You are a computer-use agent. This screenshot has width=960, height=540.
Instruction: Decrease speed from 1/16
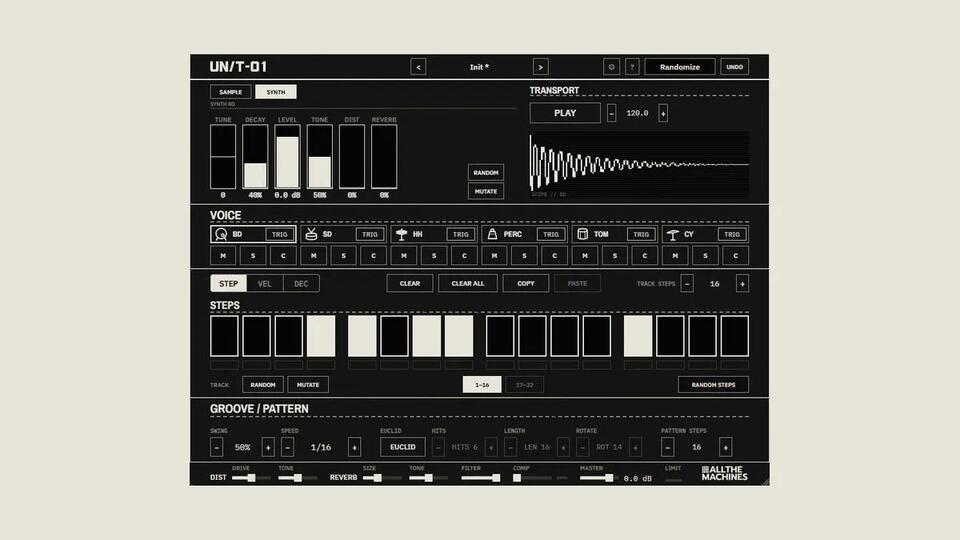(287, 447)
